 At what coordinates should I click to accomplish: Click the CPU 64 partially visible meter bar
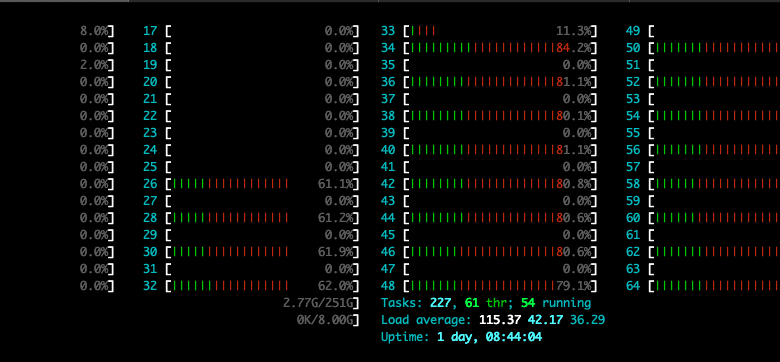click(714, 286)
